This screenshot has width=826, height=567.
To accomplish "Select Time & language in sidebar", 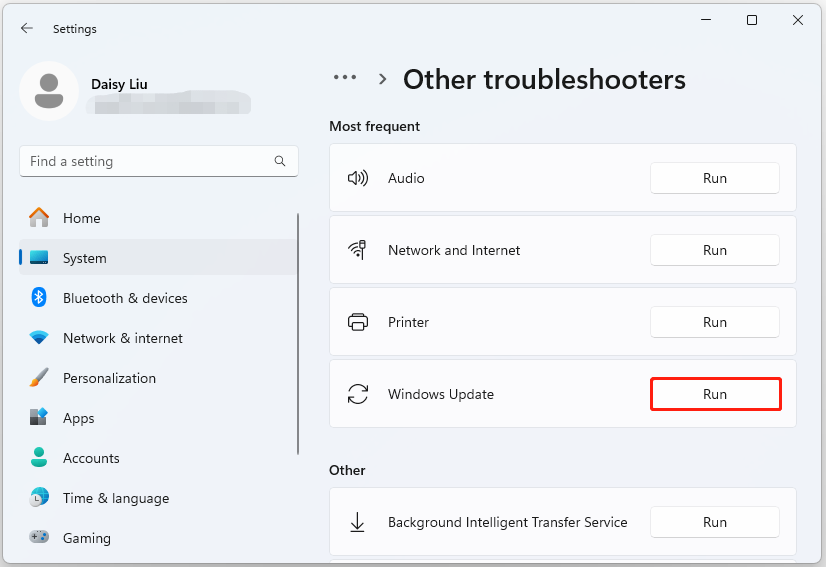I will pos(115,498).
